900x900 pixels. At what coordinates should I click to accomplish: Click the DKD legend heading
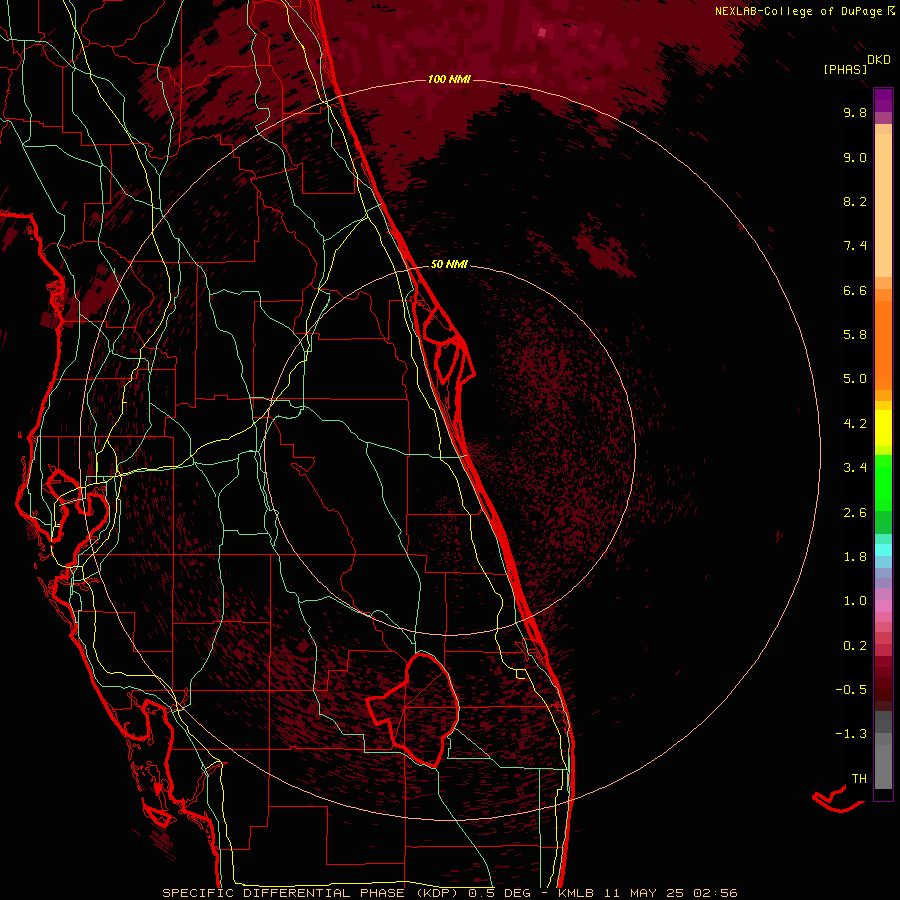pyautogui.click(x=878, y=60)
